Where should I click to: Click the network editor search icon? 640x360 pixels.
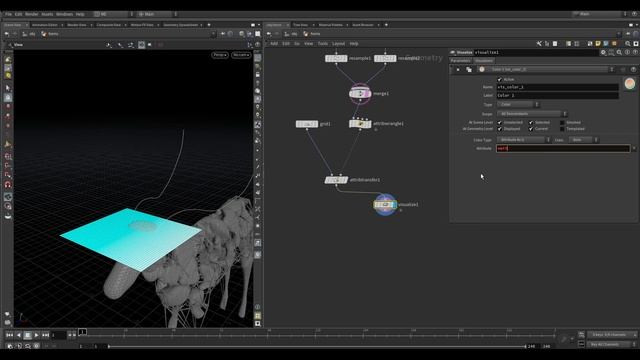(x=628, y=44)
